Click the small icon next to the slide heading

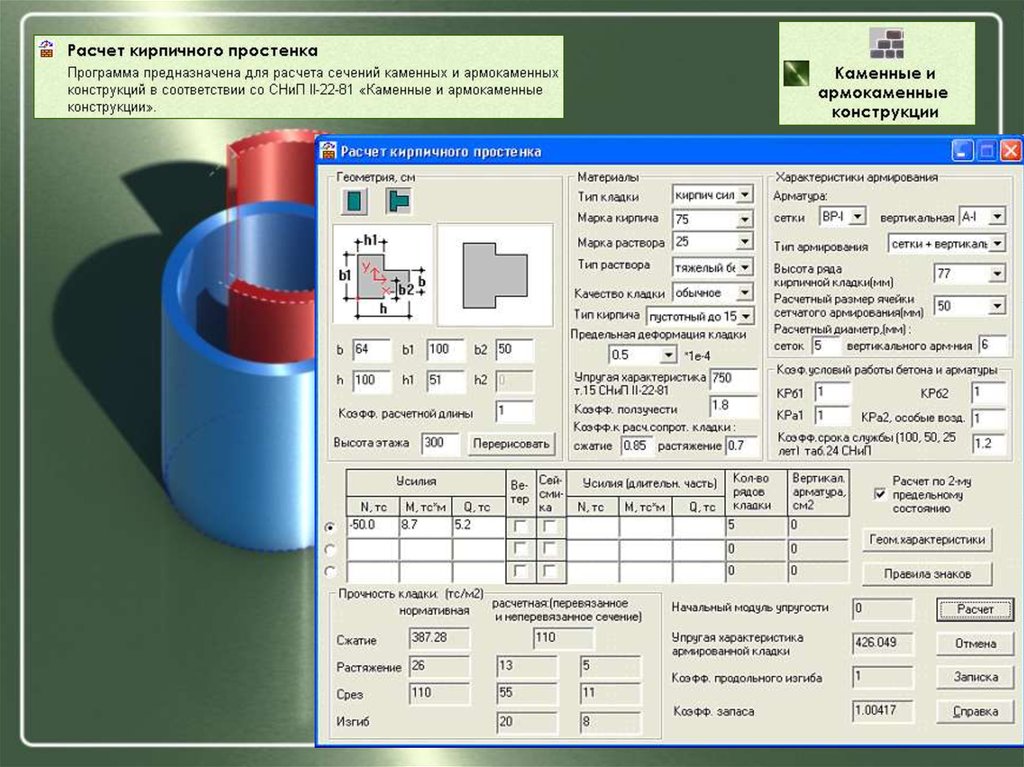click(46, 49)
